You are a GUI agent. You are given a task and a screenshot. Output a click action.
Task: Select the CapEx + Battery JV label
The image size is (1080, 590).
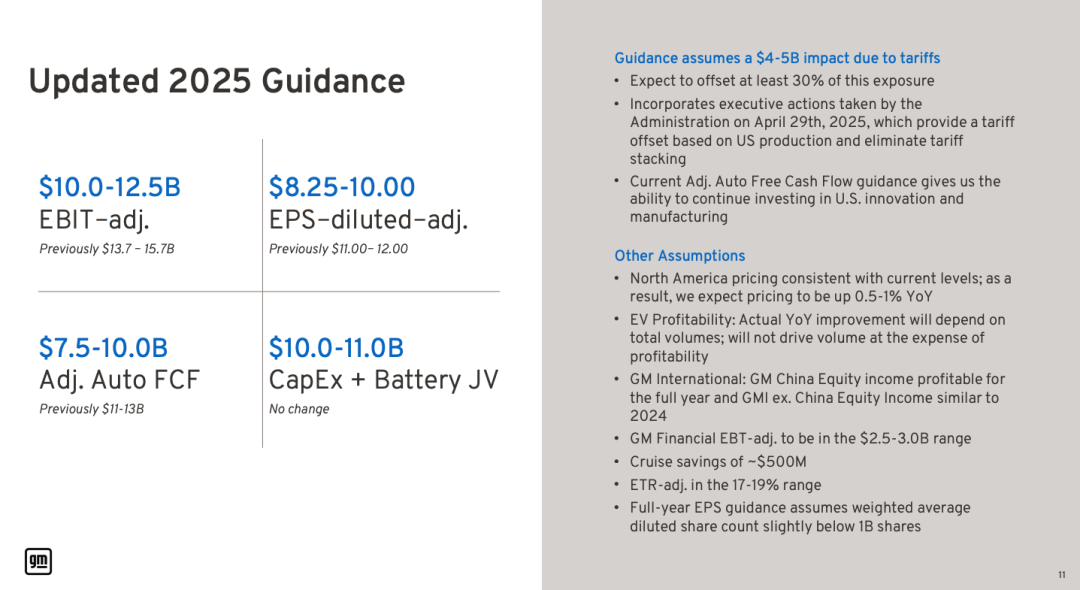tap(383, 380)
